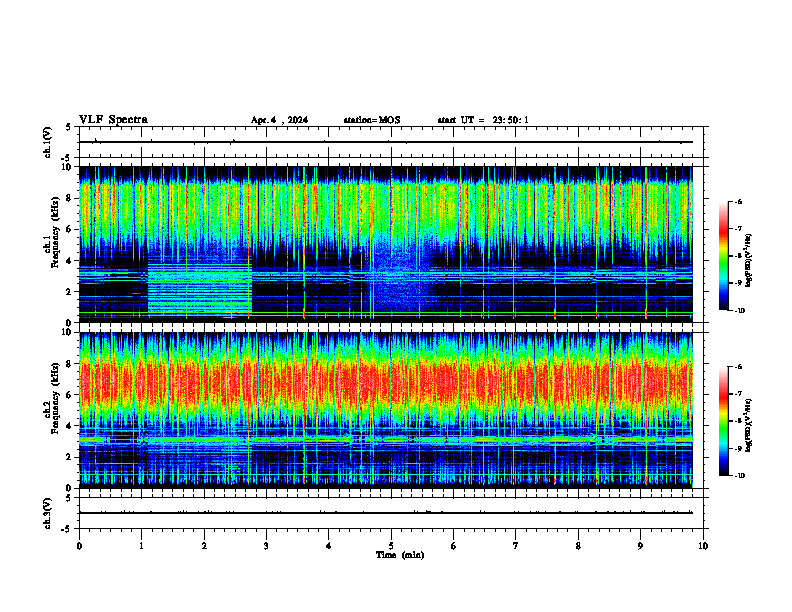Image resolution: width=792 pixels, height=612 pixels.
Task: Click the "-7" tick on ch.1 colorbar
Action: click(738, 229)
